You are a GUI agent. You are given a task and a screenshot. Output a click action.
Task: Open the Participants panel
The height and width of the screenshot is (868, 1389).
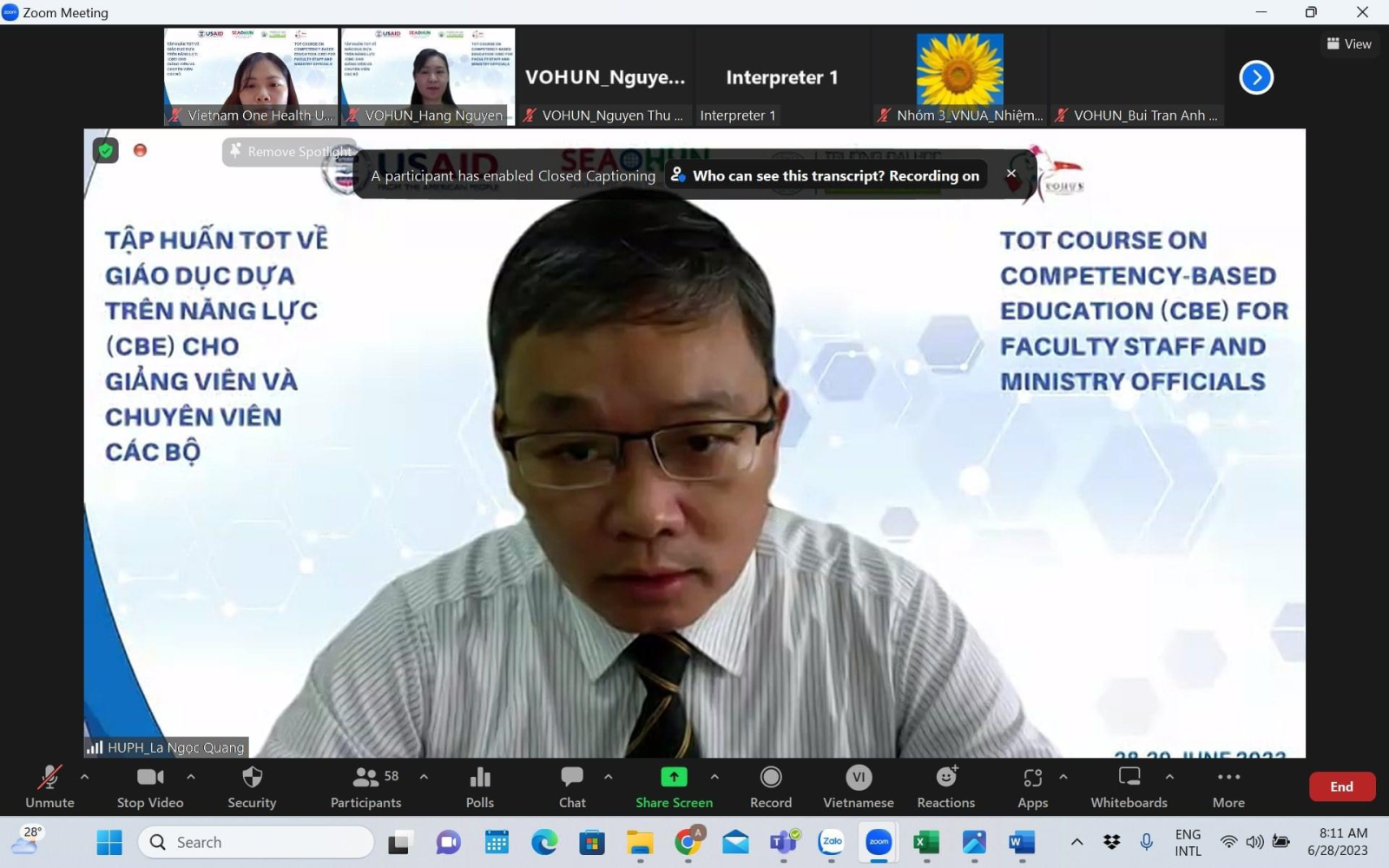[x=366, y=786]
